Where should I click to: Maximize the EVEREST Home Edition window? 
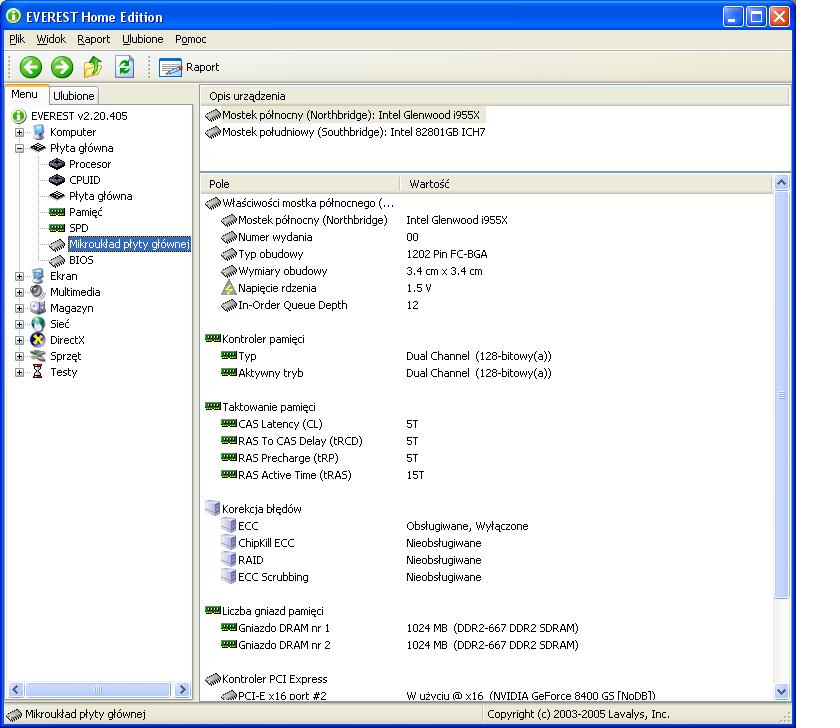click(x=756, y=17)
